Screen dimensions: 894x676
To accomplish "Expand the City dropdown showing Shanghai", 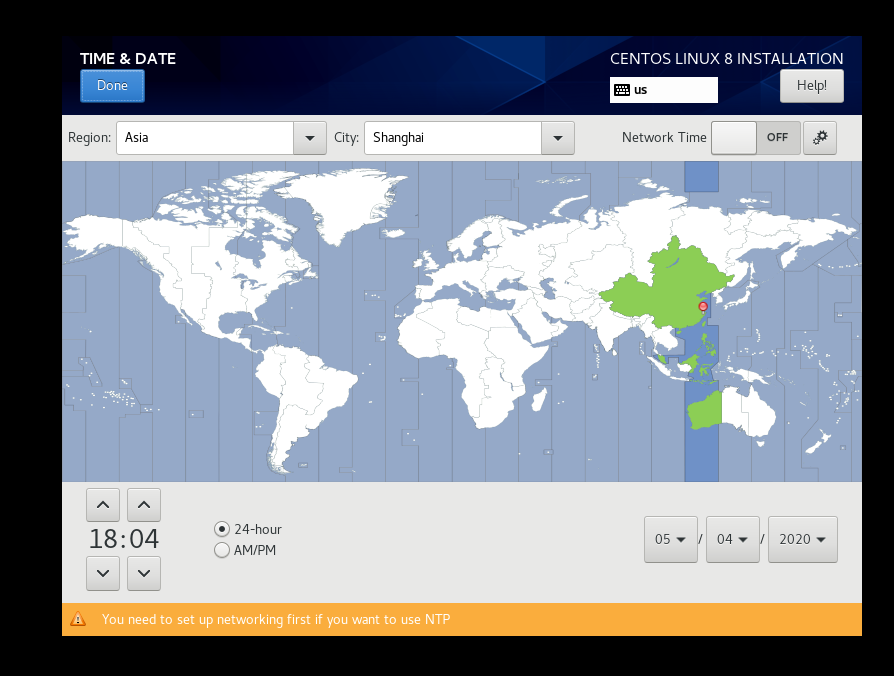I will (x=558, y=138).
